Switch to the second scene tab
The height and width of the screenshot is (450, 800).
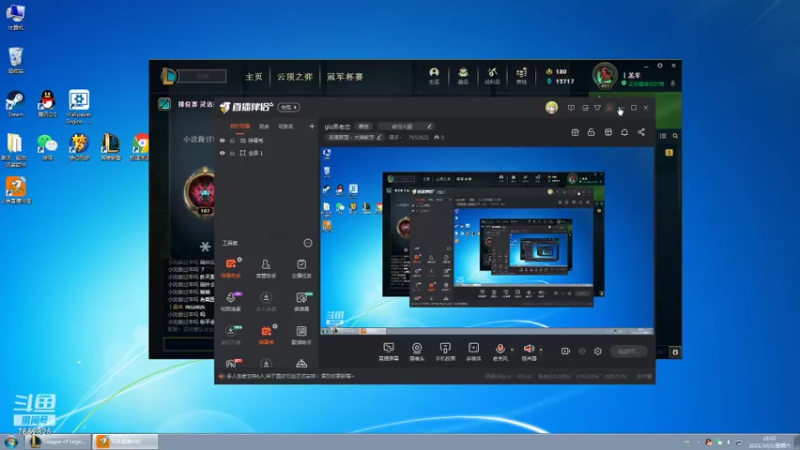tap(264, 126)
